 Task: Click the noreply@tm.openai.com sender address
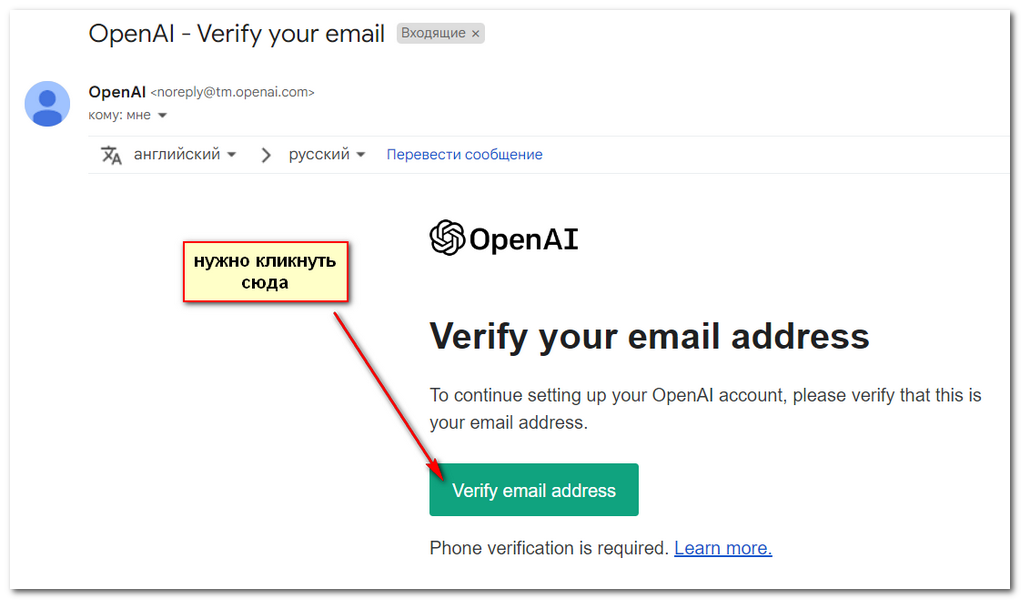pyautogui.click(x=232, y=93)
